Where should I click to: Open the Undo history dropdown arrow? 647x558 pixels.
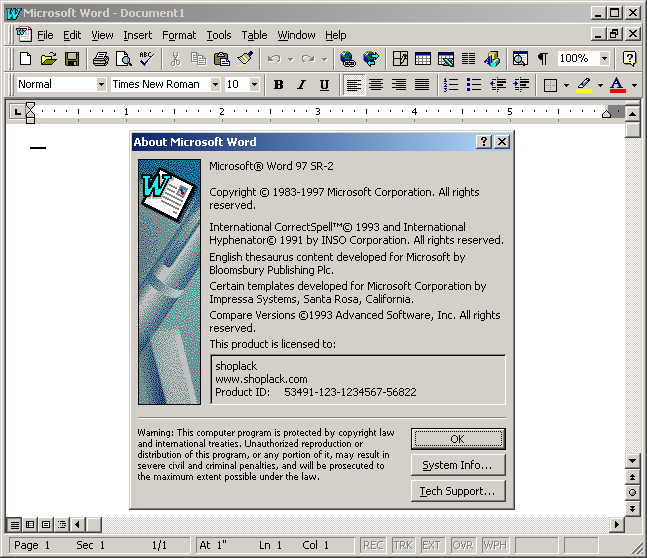coord(290,59)
